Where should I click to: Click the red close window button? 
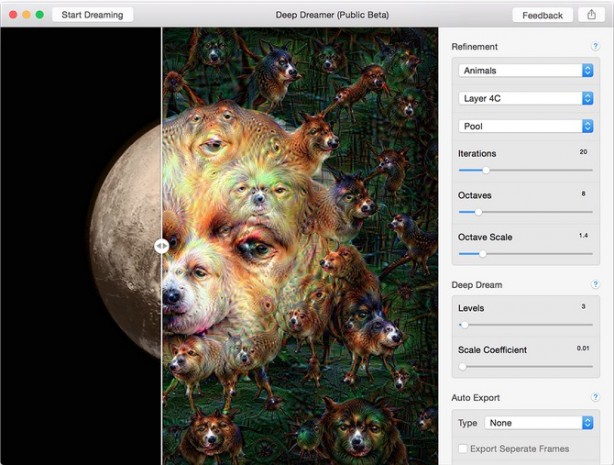click(x=14, y=15)
